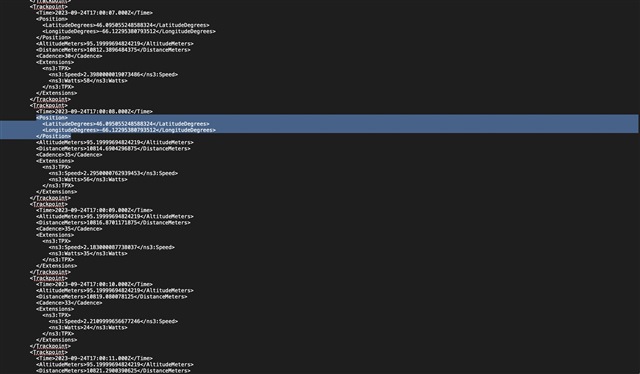Click the Time line reading 17:00:10.000Z
This screenshot has height=374, width=640.
[94, 284]
